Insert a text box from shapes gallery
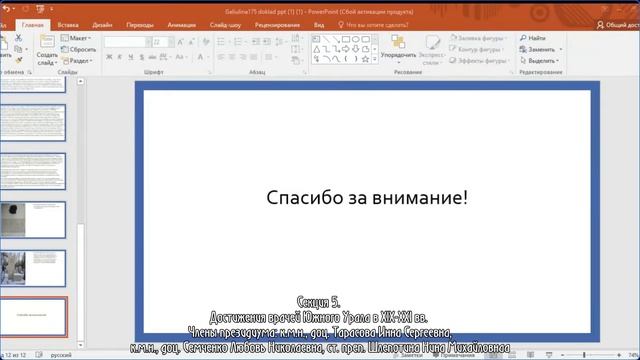 pyautogui.click(x=316, y=39)
